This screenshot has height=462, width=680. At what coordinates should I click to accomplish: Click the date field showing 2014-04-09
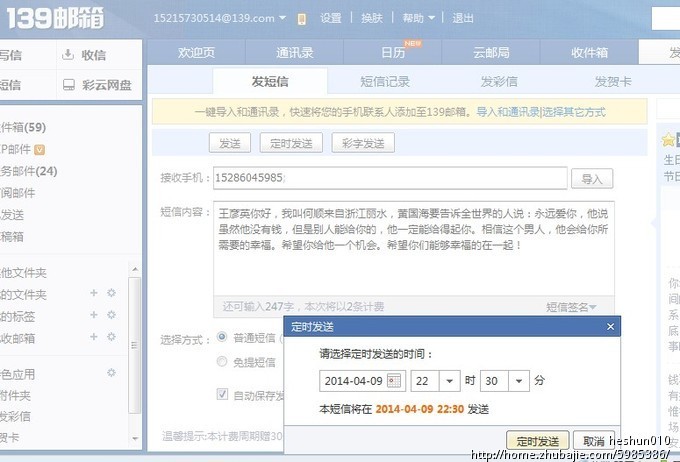pos(363,381)
